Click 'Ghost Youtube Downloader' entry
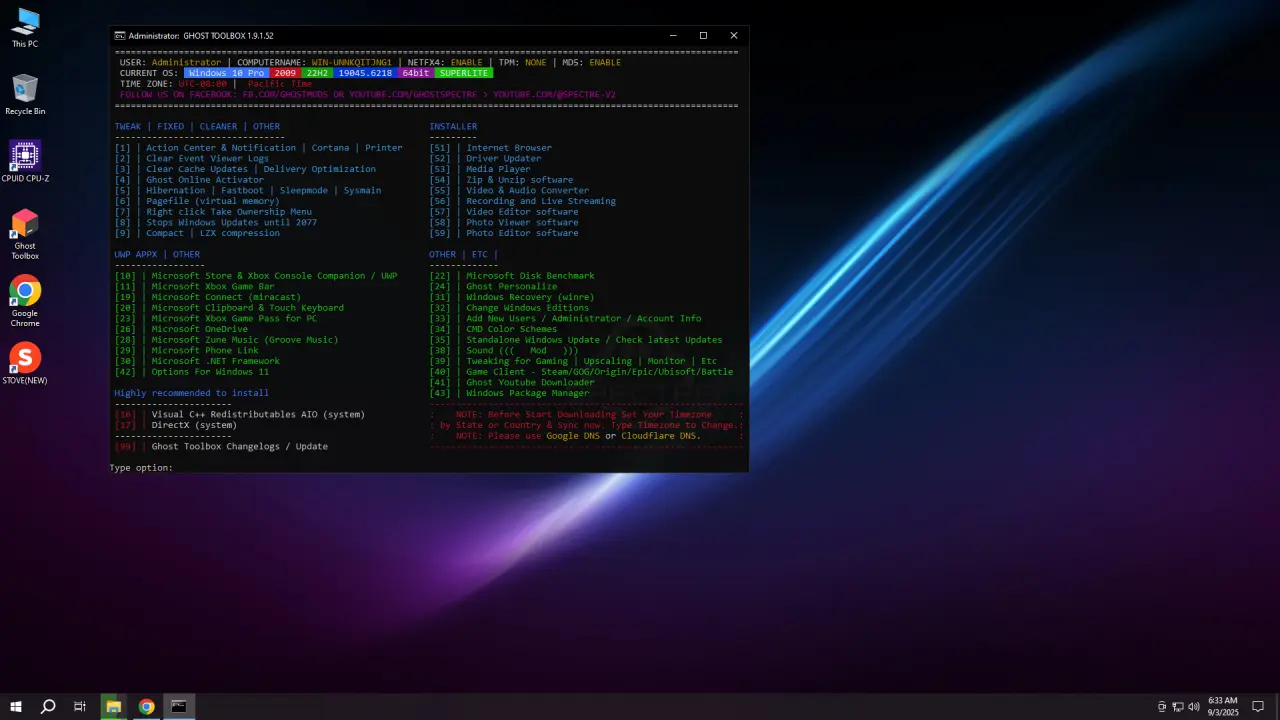This screenshot has width=1280, height=720. click(512, 382)
